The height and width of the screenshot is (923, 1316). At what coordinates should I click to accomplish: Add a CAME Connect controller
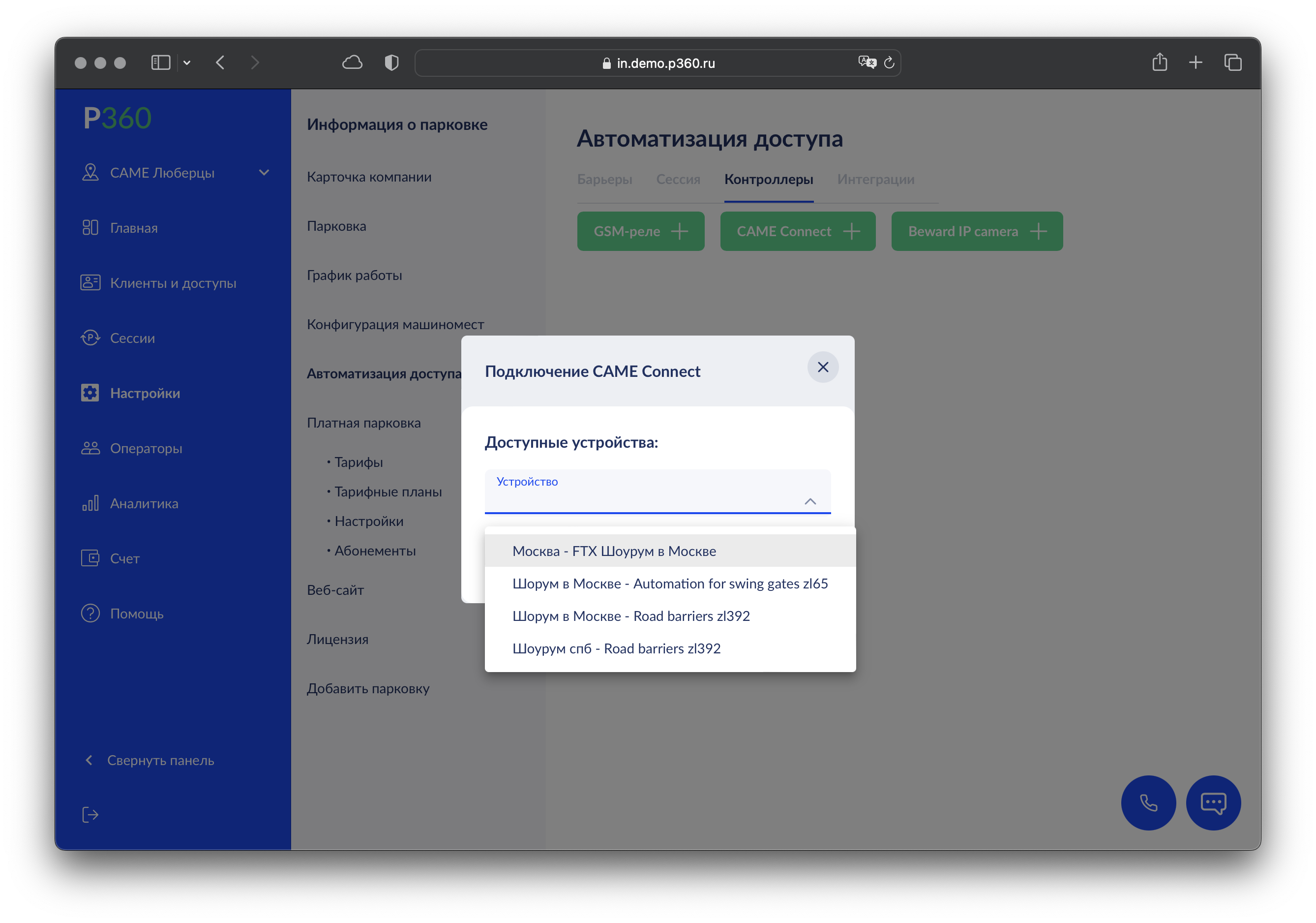tap(797, 232)
